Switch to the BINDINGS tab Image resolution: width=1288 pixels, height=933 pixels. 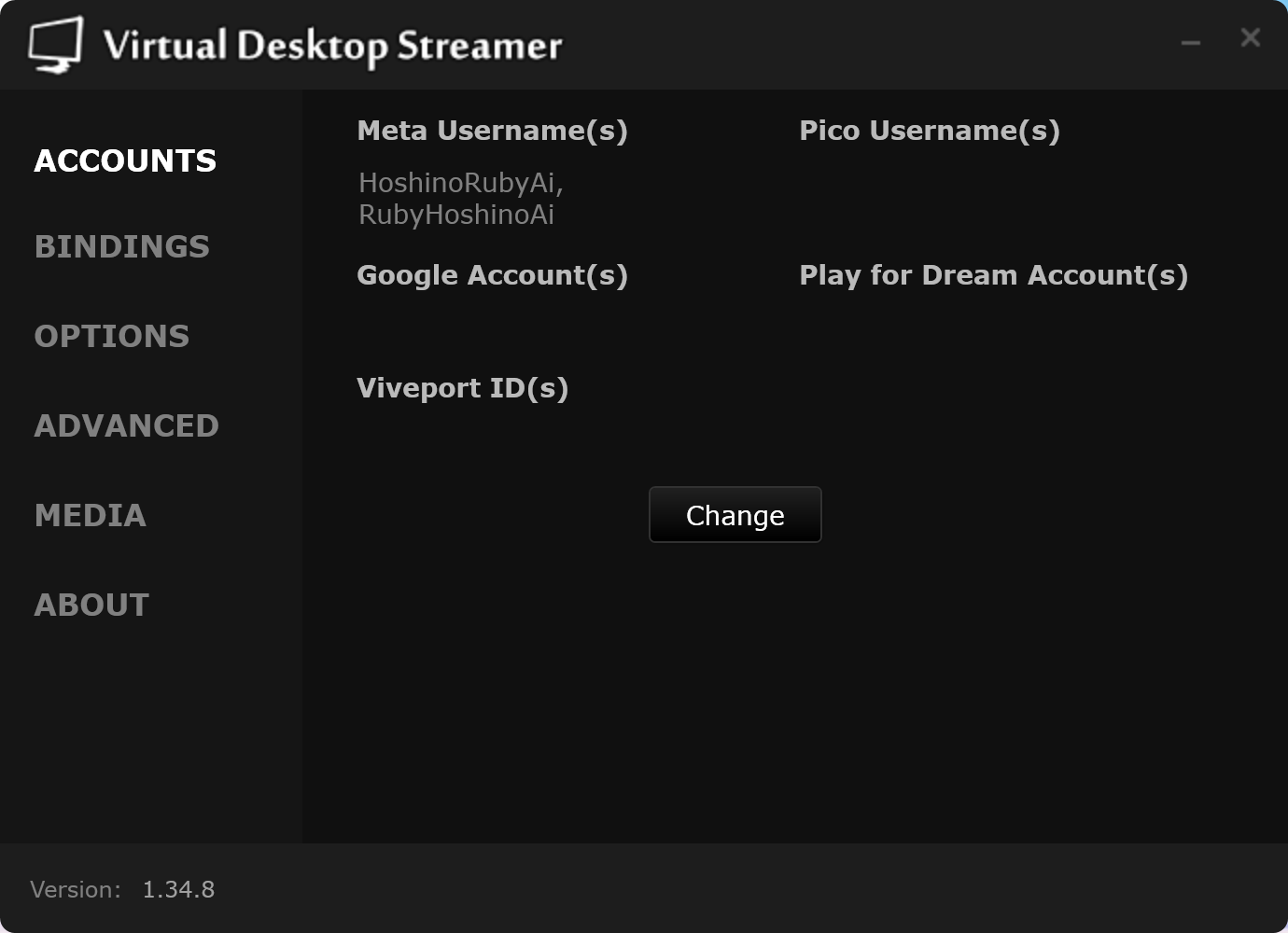coord(122,246)
